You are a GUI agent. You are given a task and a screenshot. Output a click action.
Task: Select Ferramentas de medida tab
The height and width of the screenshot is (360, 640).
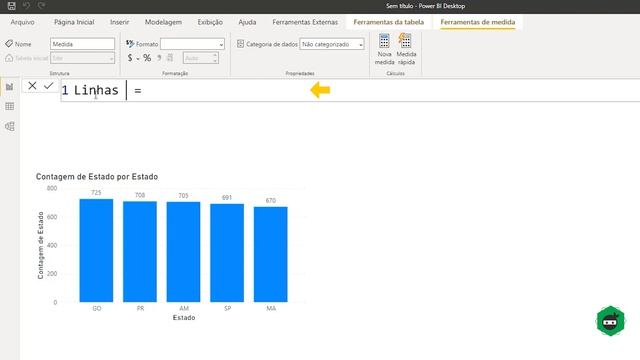point(478,22)
